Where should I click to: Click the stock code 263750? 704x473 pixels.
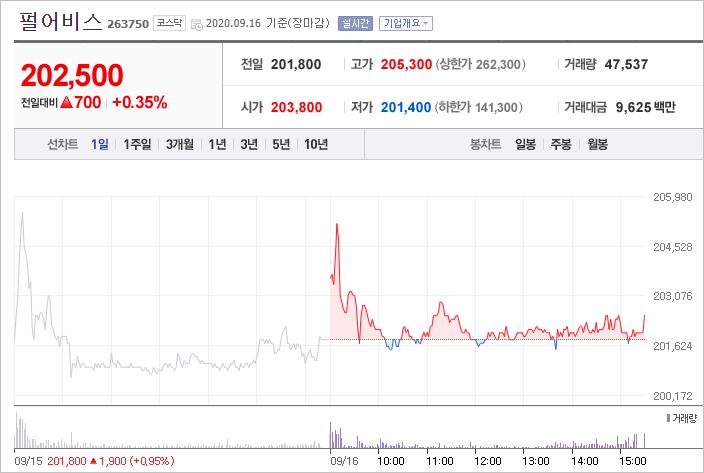tap(128, 24)
